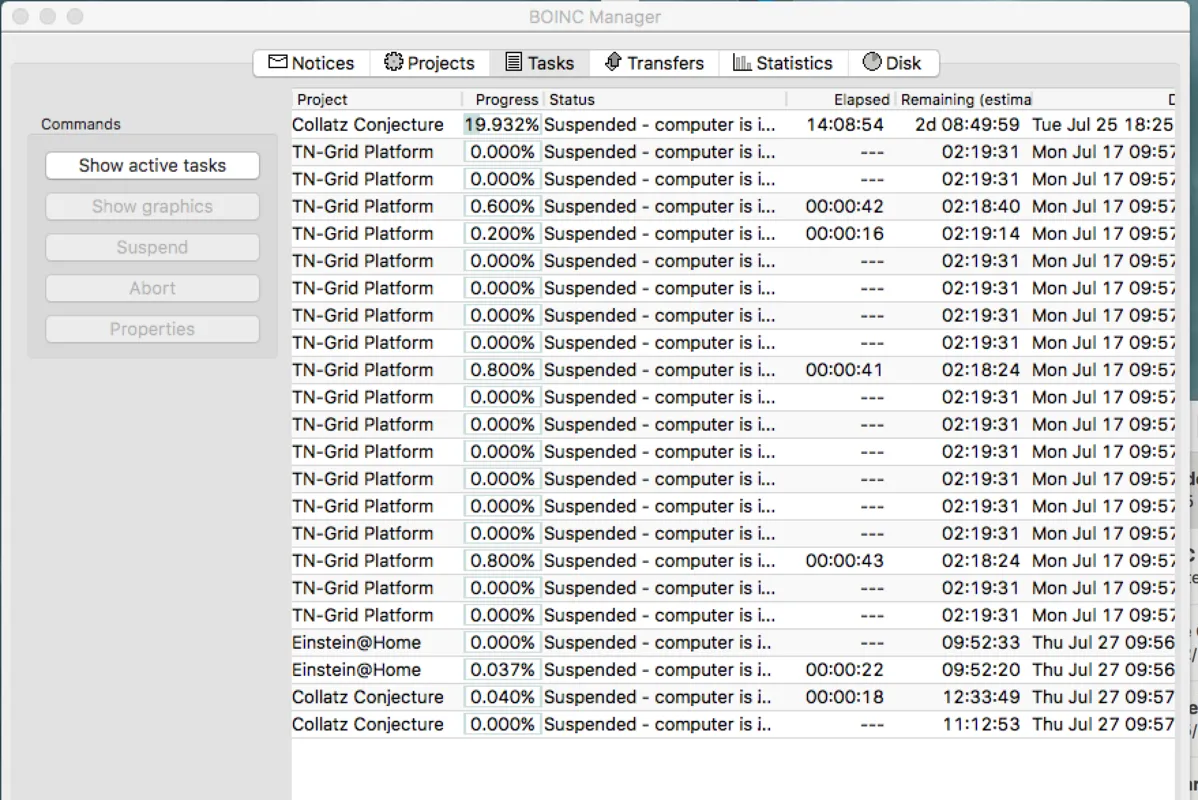Sort by the Status column header
The height and width of the screenshot is (800, 1198).
coord(665,99)
